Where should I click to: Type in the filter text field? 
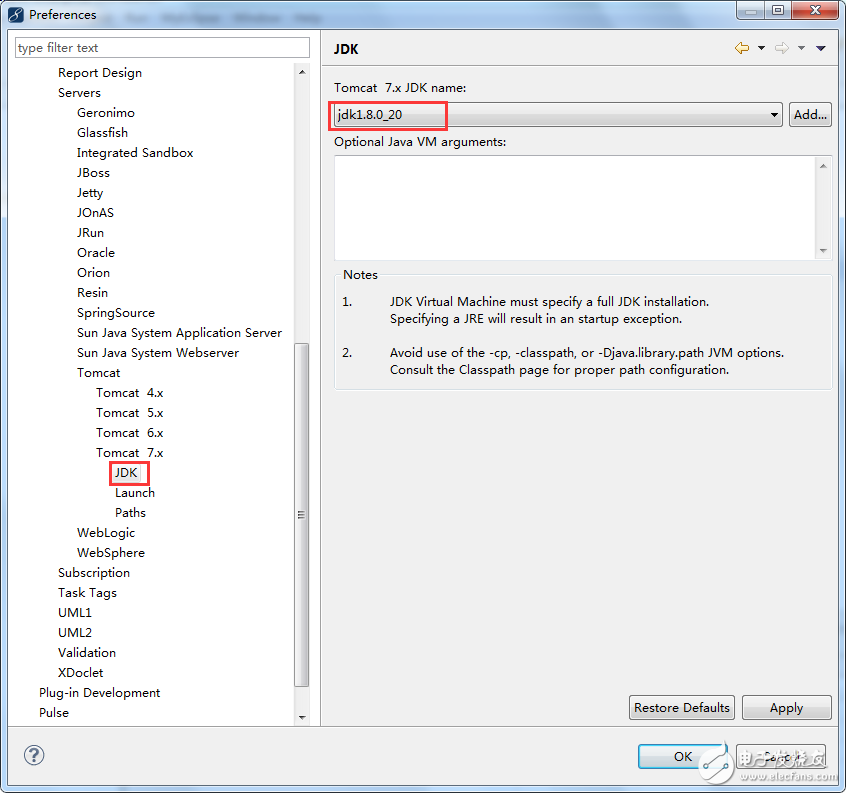pyautogui.click(x=162, y=48)
